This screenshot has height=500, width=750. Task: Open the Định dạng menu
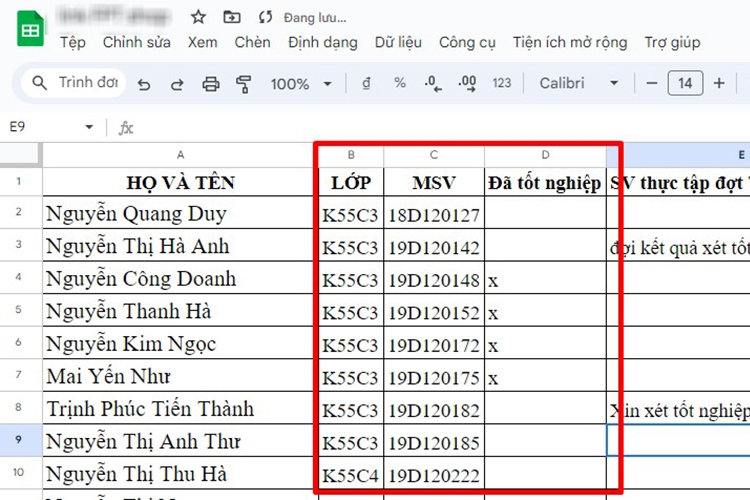(x=323, y=43)
